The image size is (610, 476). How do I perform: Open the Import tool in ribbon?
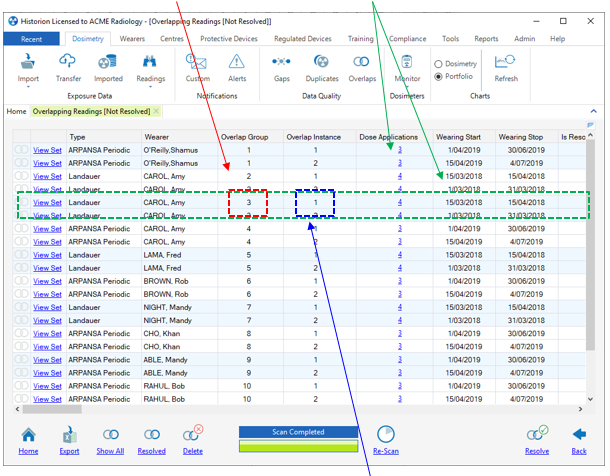(x=28, y=68)
